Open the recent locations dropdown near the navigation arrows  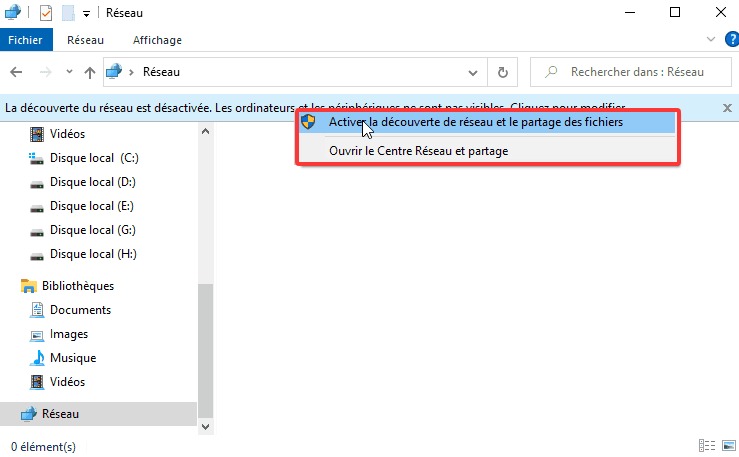tap(69, 72)
